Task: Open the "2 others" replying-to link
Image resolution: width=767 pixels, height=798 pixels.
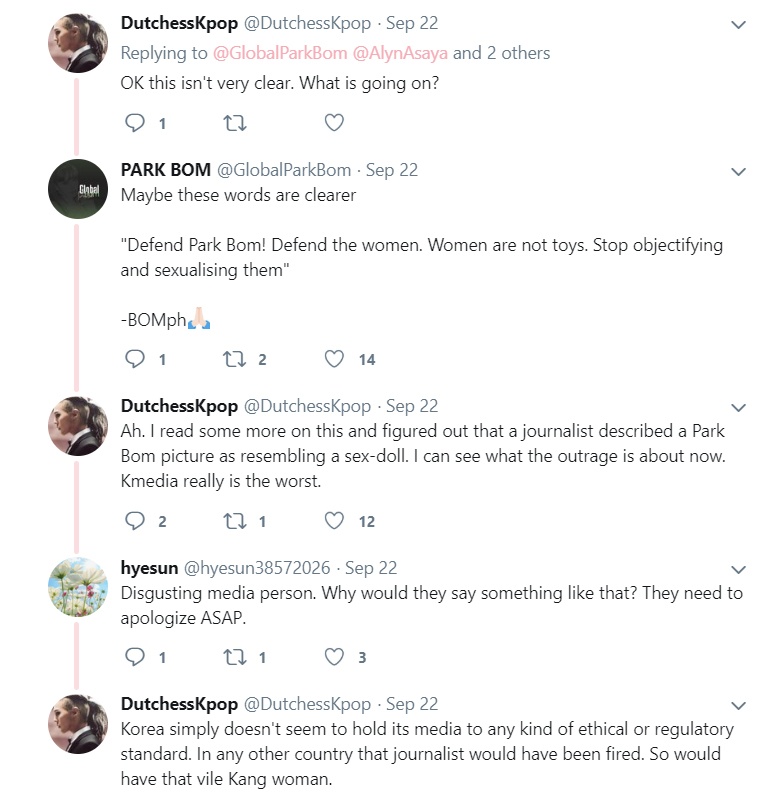Action: pyautogui.click(x=518, y=52)
